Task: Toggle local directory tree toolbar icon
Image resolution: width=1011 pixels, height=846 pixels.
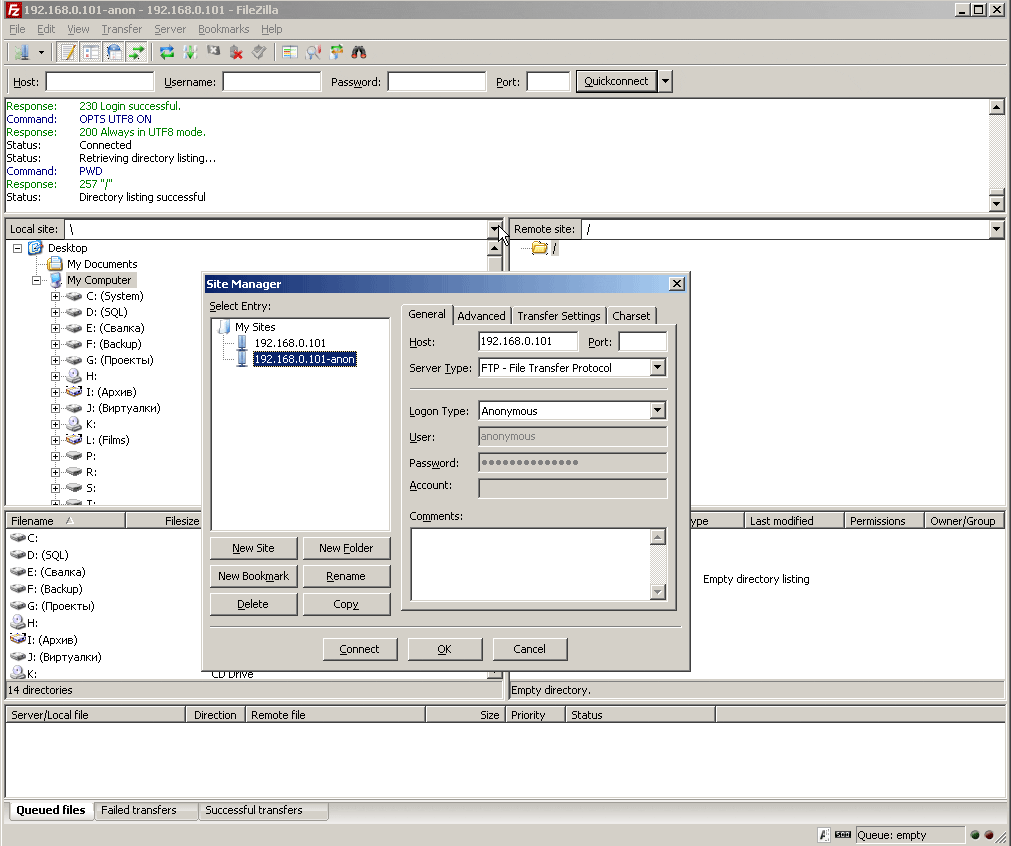Action: pyautogui.click(x=91, y=52)
